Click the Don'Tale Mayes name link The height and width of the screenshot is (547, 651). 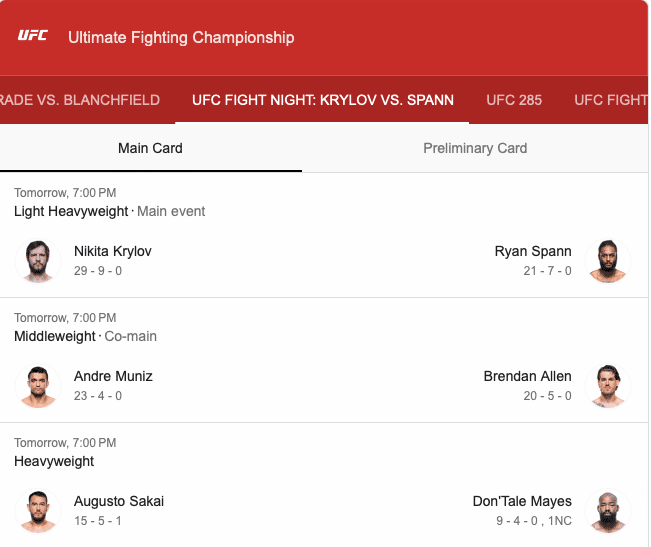coord(522,501)
